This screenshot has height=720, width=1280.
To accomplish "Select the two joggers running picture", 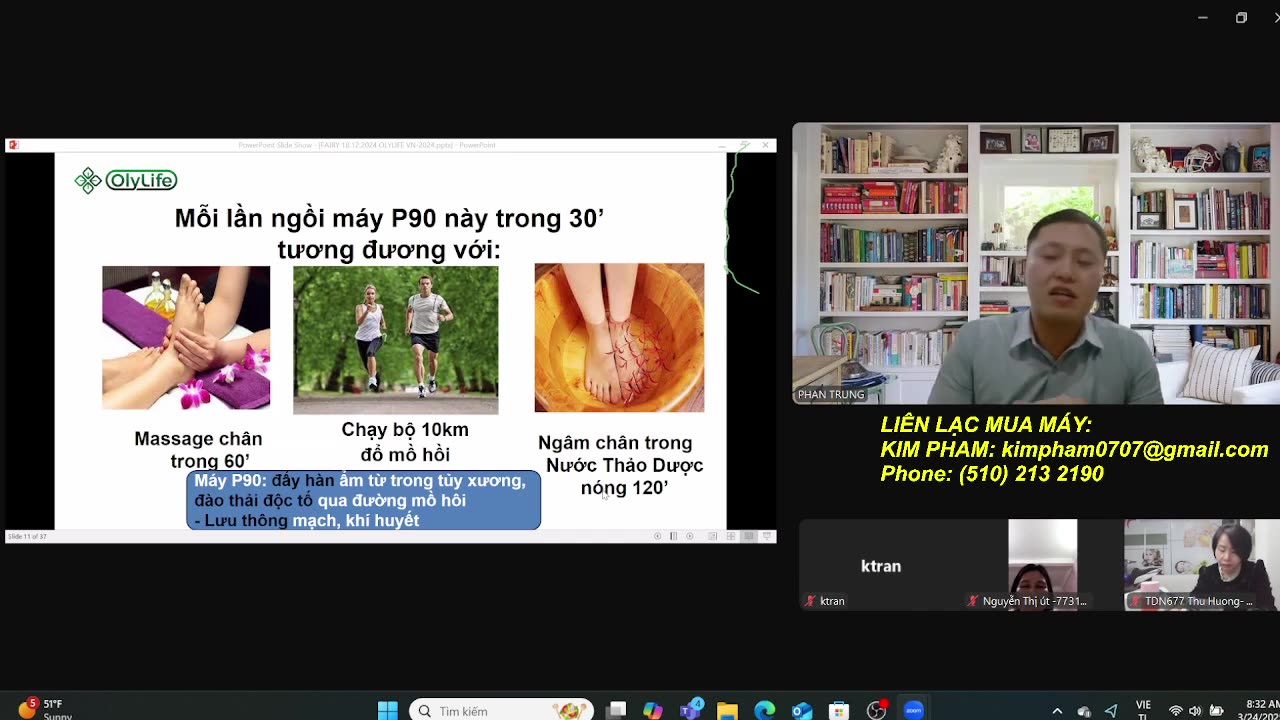I will pyautogui.click(x=395, y=340).
